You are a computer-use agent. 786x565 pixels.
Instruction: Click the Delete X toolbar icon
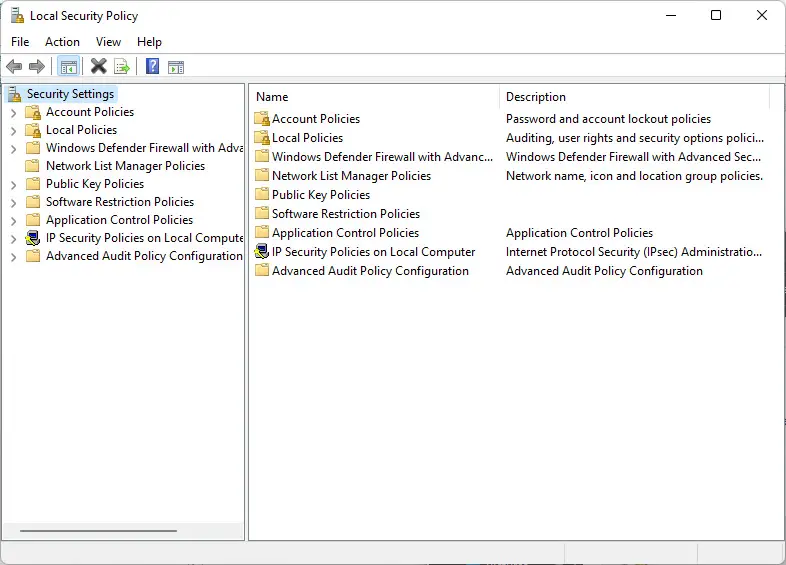click(x=98, y=66)
